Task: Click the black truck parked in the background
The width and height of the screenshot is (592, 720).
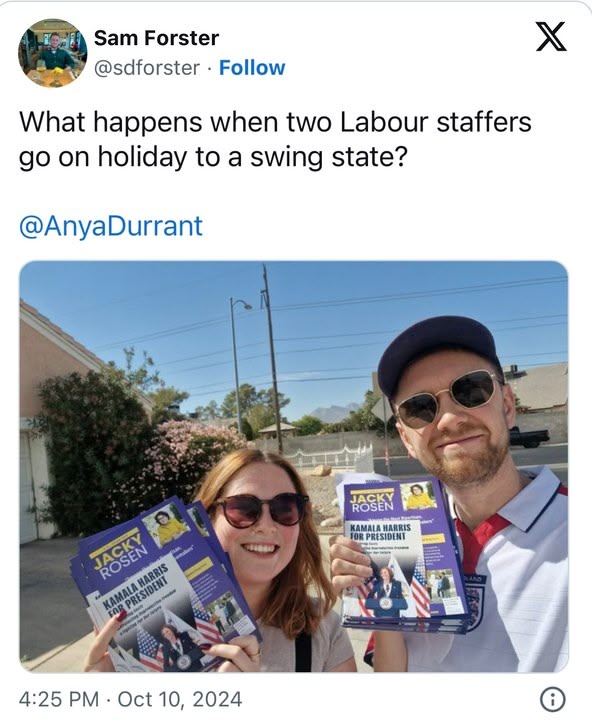Action: [529, 437]
